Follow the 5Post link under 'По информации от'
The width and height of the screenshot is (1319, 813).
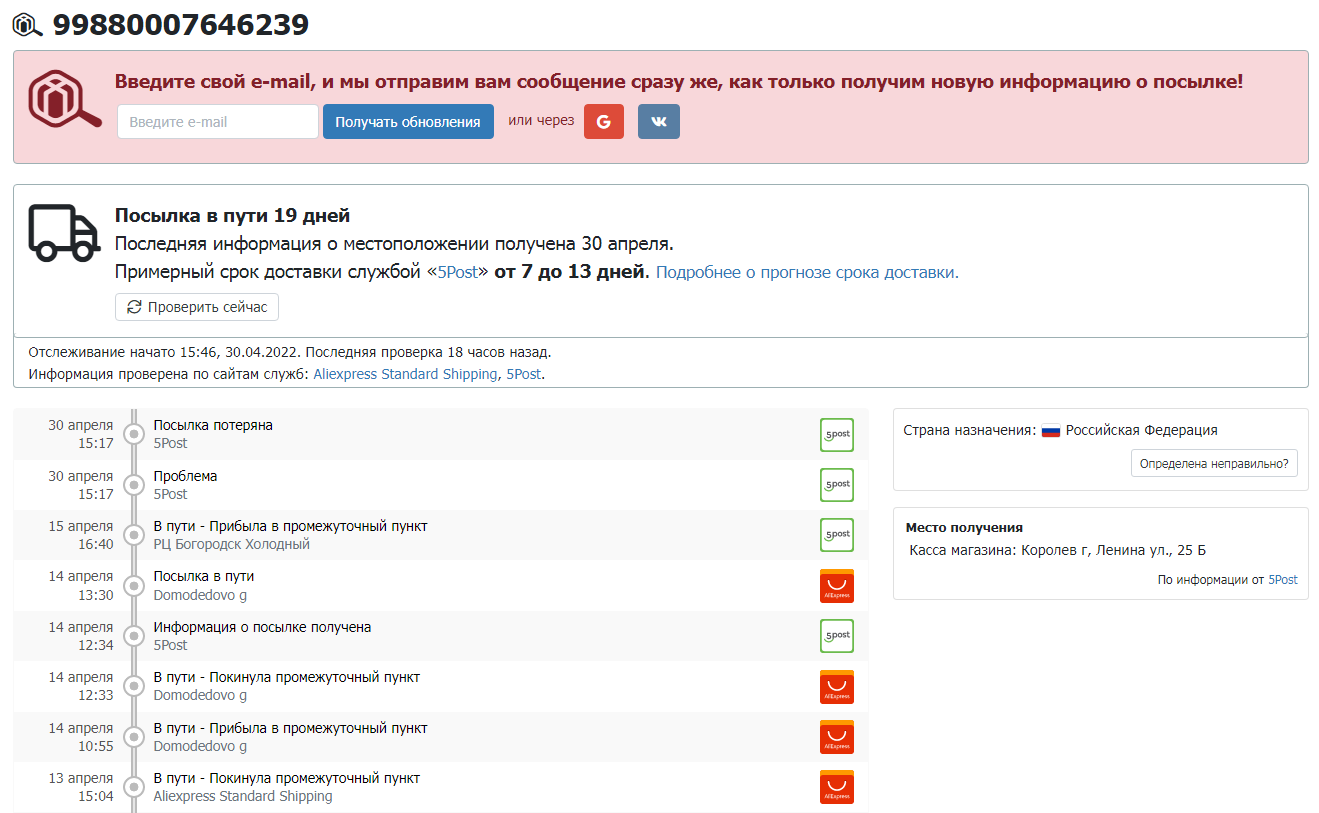1282,580
